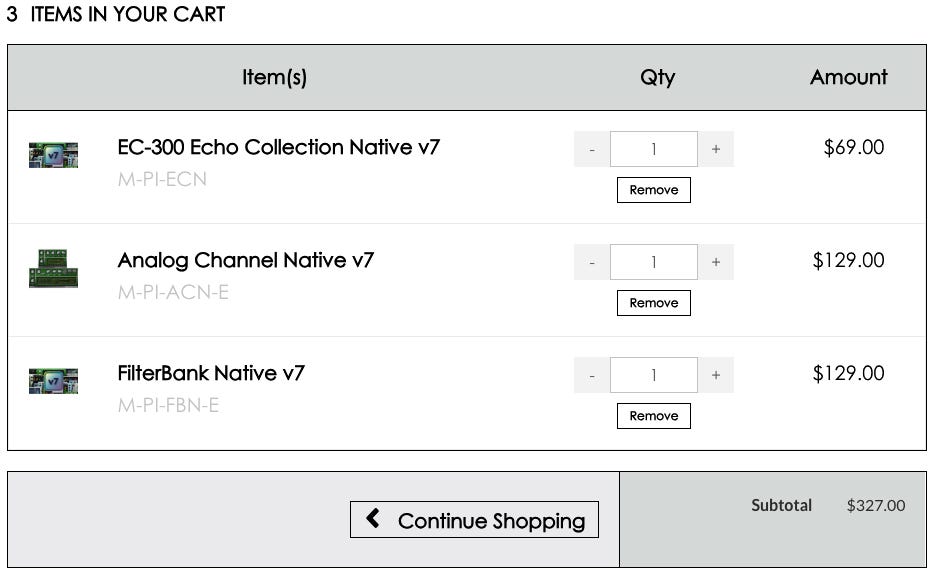Click the Continue Shopping button

click(475, 520)
